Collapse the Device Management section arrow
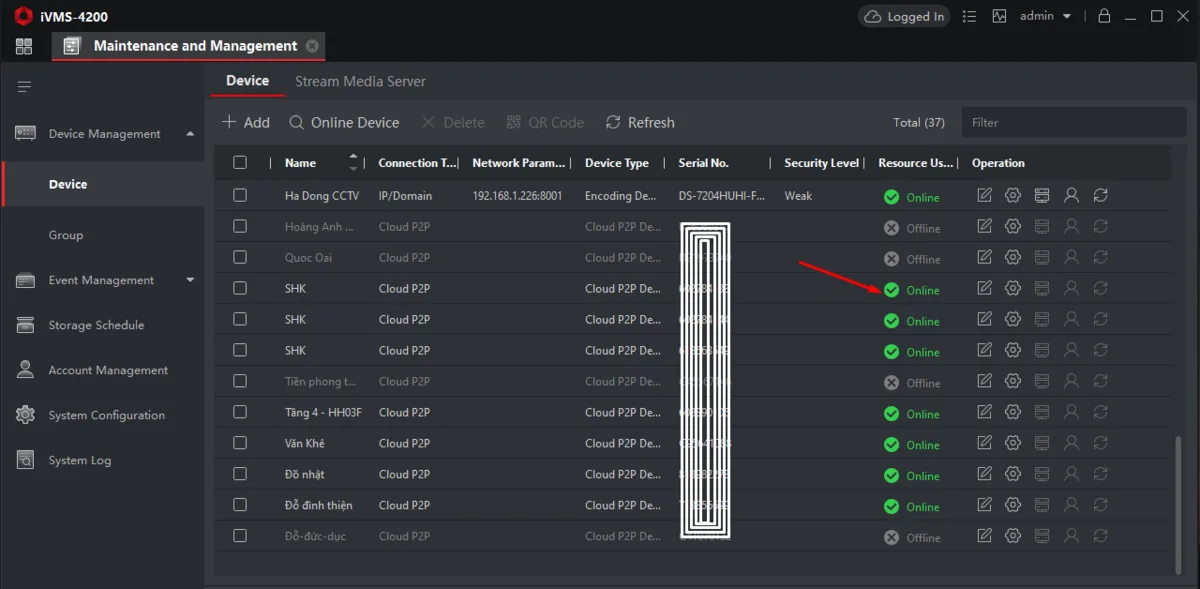Viewport: 1200px width, 589px height. [x=190, y=133]
